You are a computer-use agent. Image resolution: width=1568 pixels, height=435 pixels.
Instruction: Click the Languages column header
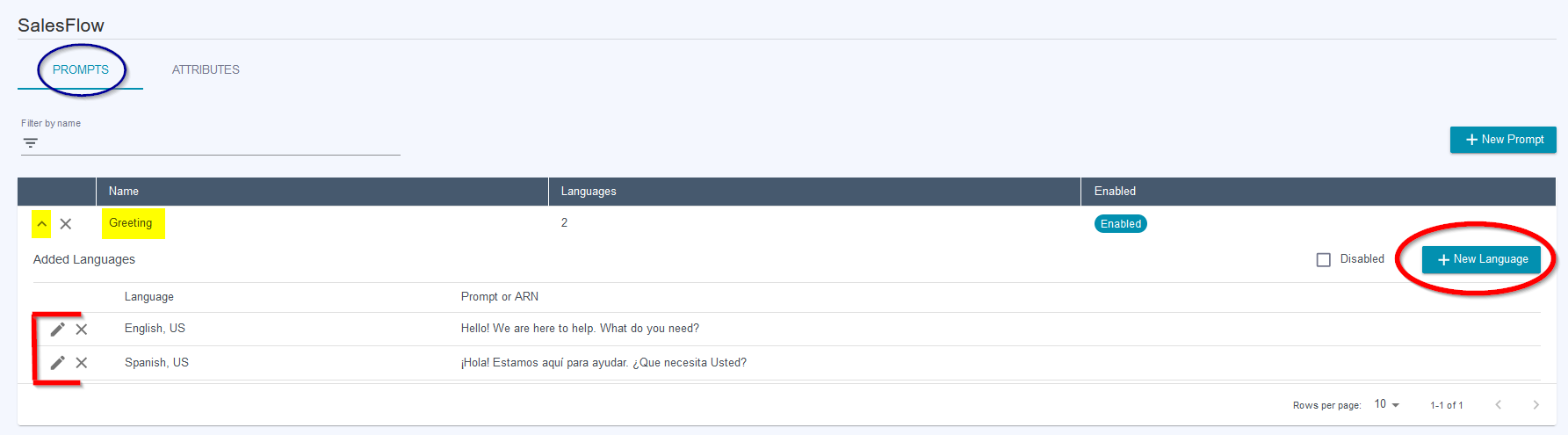pyautogui.click(x=589, y=192)
